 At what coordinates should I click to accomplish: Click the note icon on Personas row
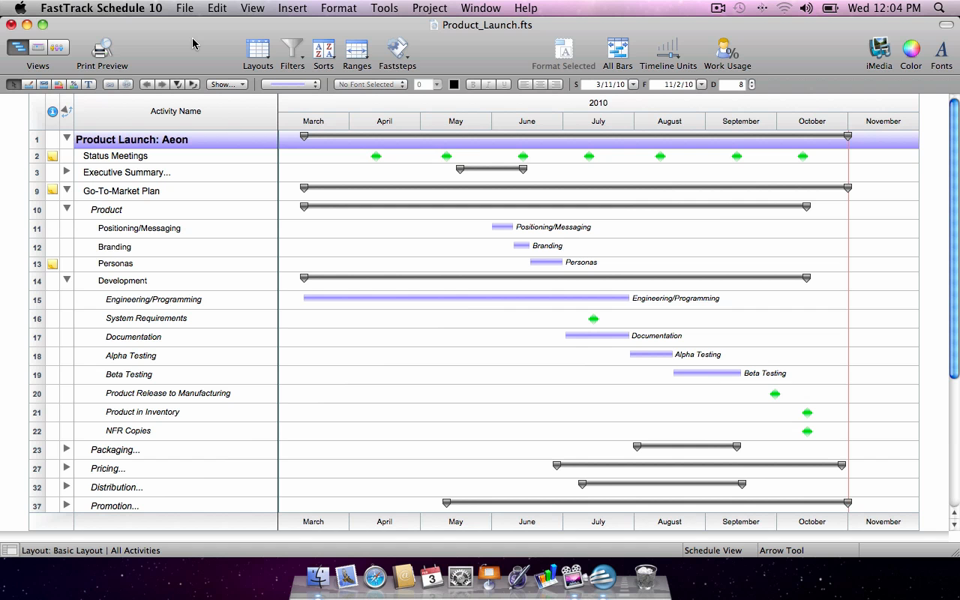click(53, 264)
